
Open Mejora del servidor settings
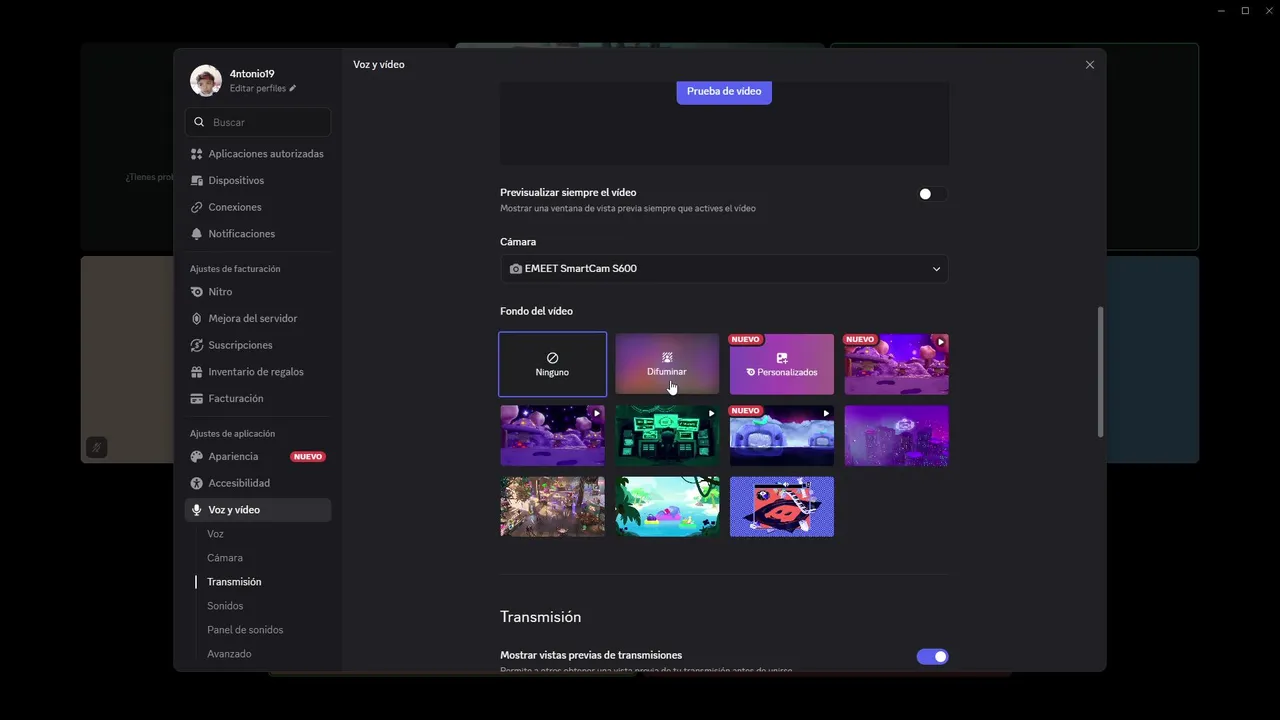tap(258, 319)
